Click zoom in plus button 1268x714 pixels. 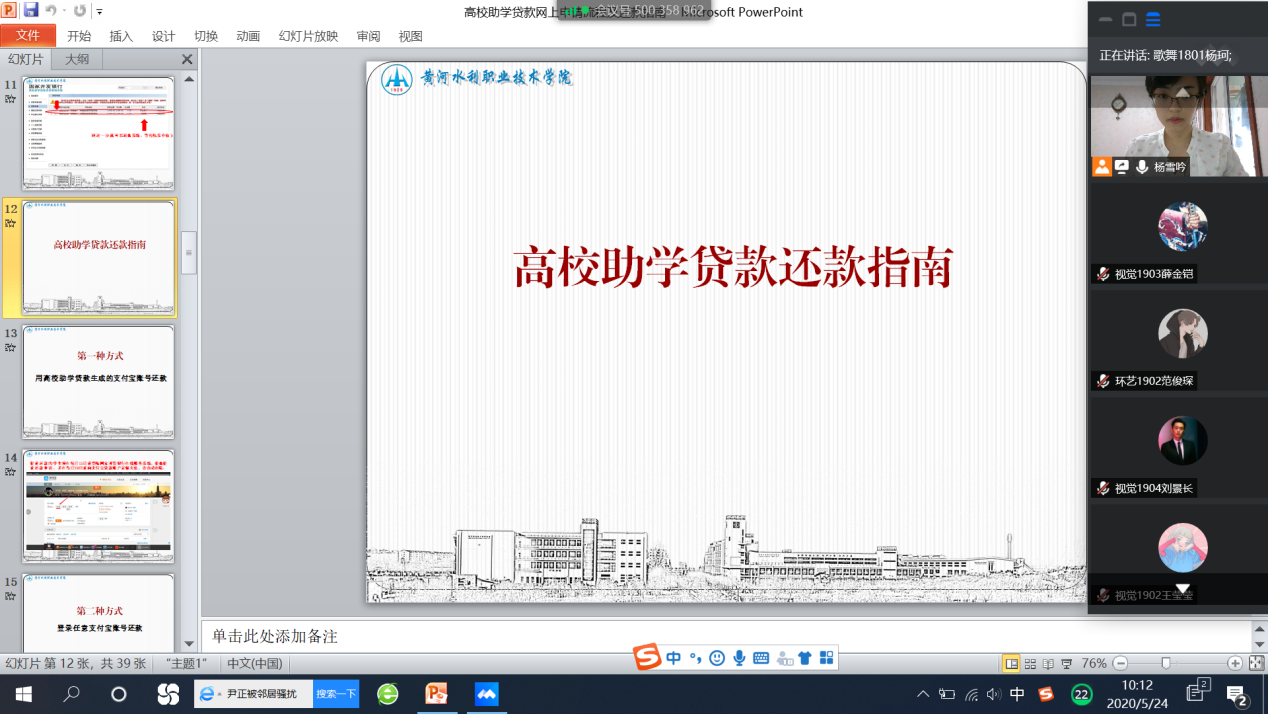coord(1235,663)
